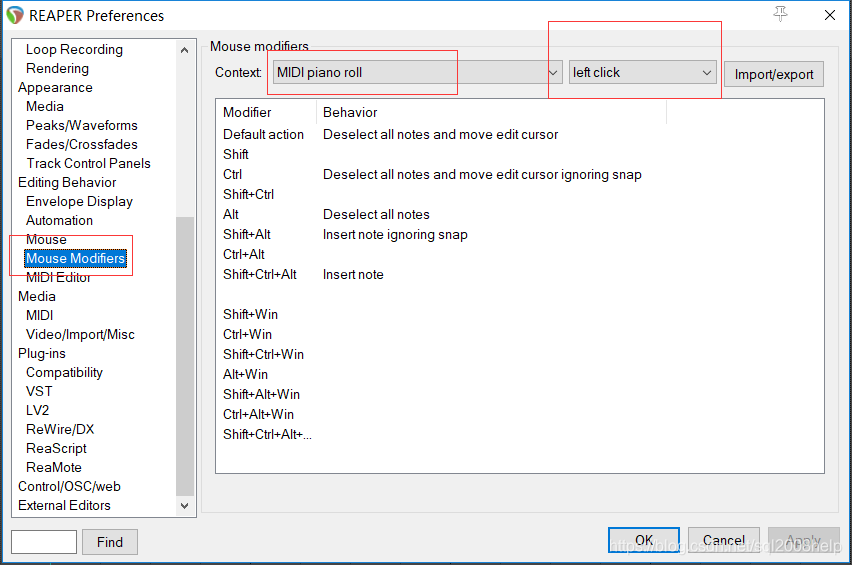This screenshot has height=565, width=852.
Task: Select the Ctrl+Alt+Win modifier row
Action: 519,415
